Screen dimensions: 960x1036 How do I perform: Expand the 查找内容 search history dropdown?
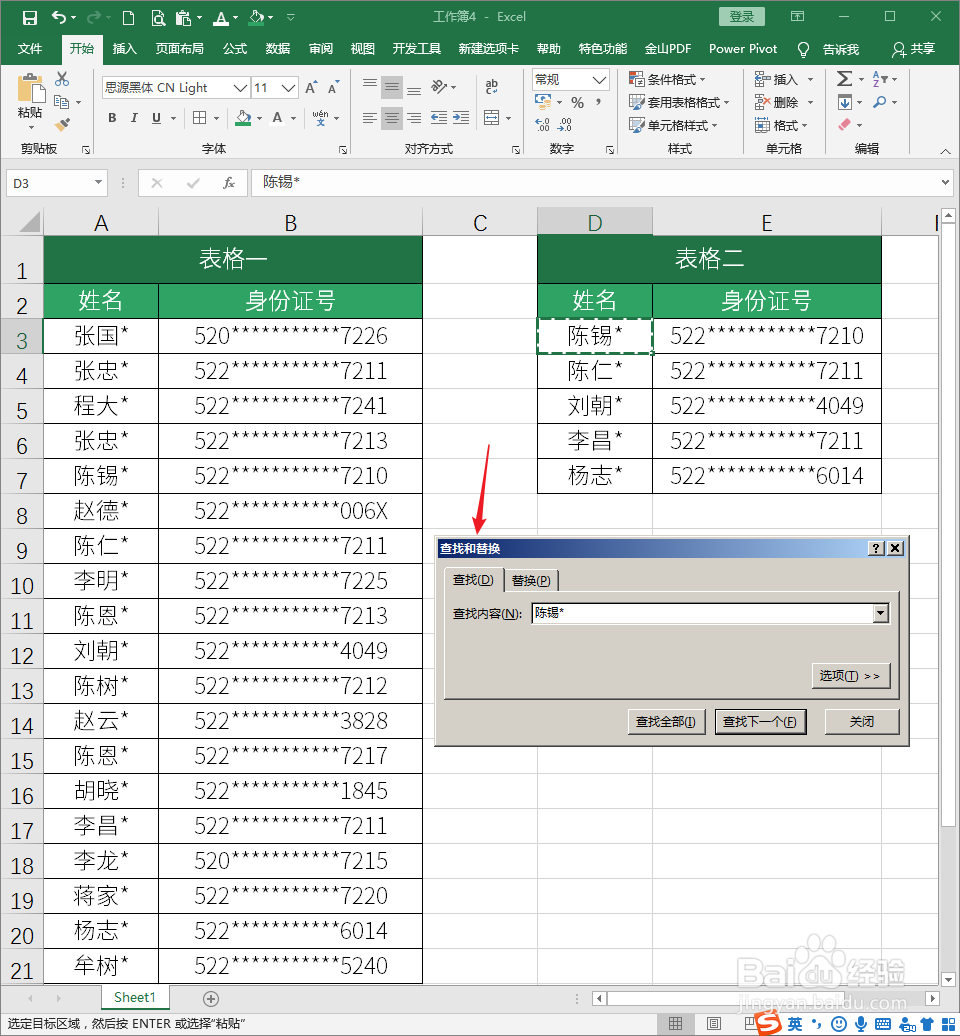880,613
